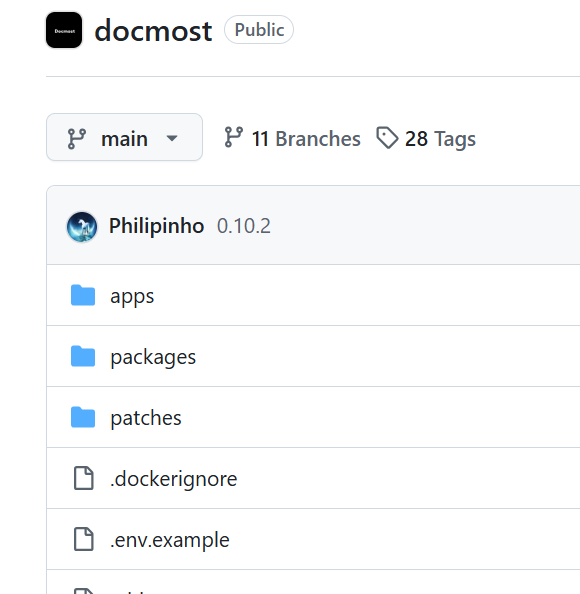
Task: Open Philipinho's profile avatar
Action: pos(82,227)
